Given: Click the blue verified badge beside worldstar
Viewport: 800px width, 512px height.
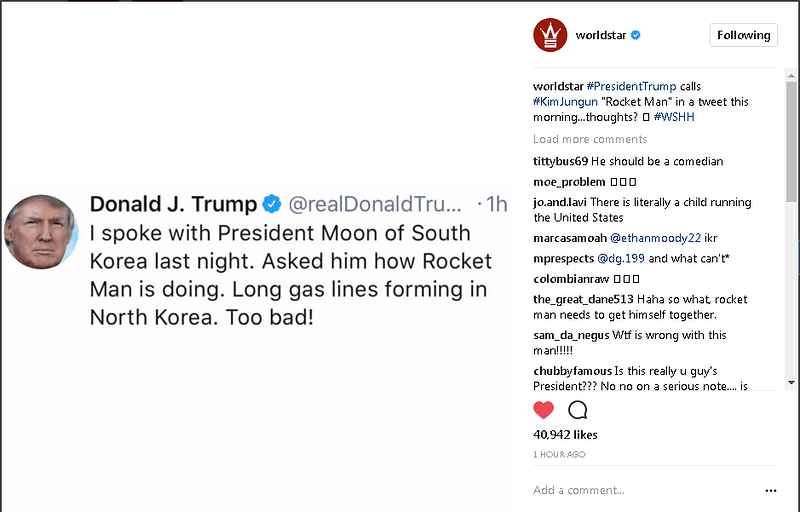Looking at the screenshot, I should (x=635, y=35).
